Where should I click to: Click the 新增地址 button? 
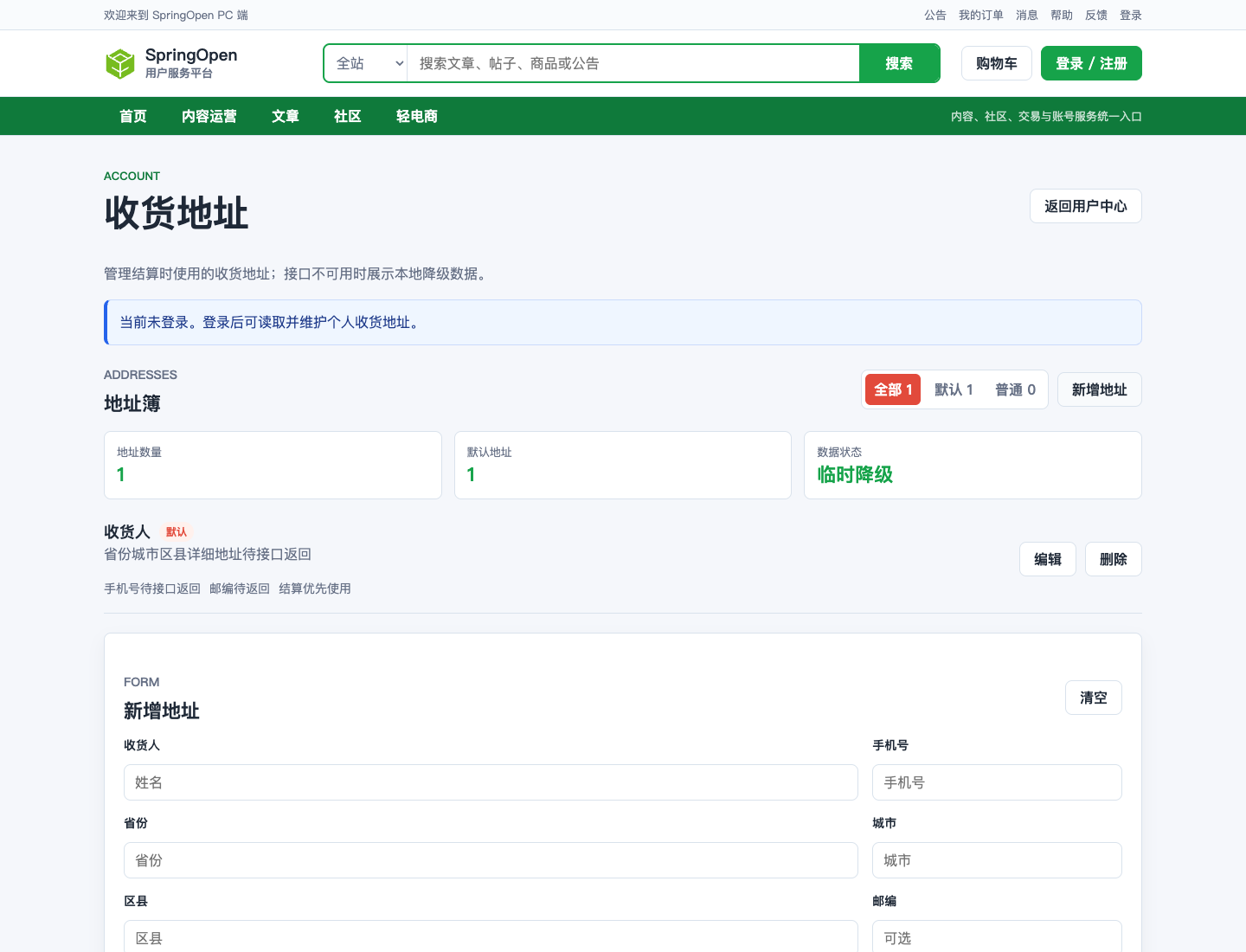click(1100, 389)
